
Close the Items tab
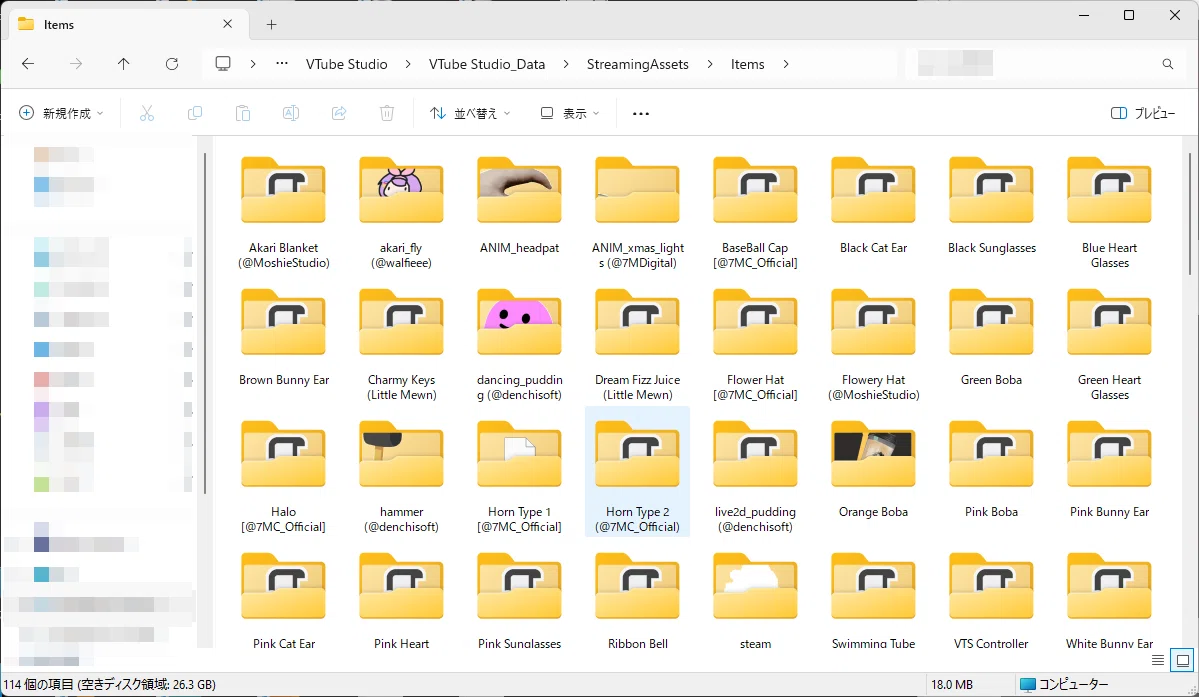coord(227,24)
